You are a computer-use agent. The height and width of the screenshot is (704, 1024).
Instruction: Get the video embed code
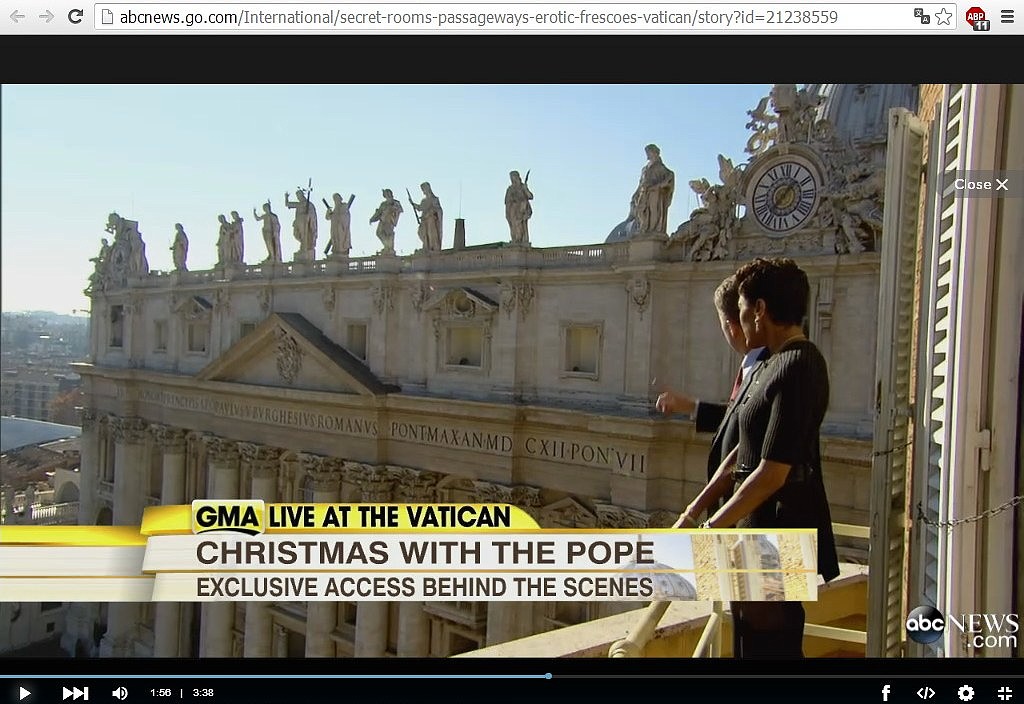925,692
